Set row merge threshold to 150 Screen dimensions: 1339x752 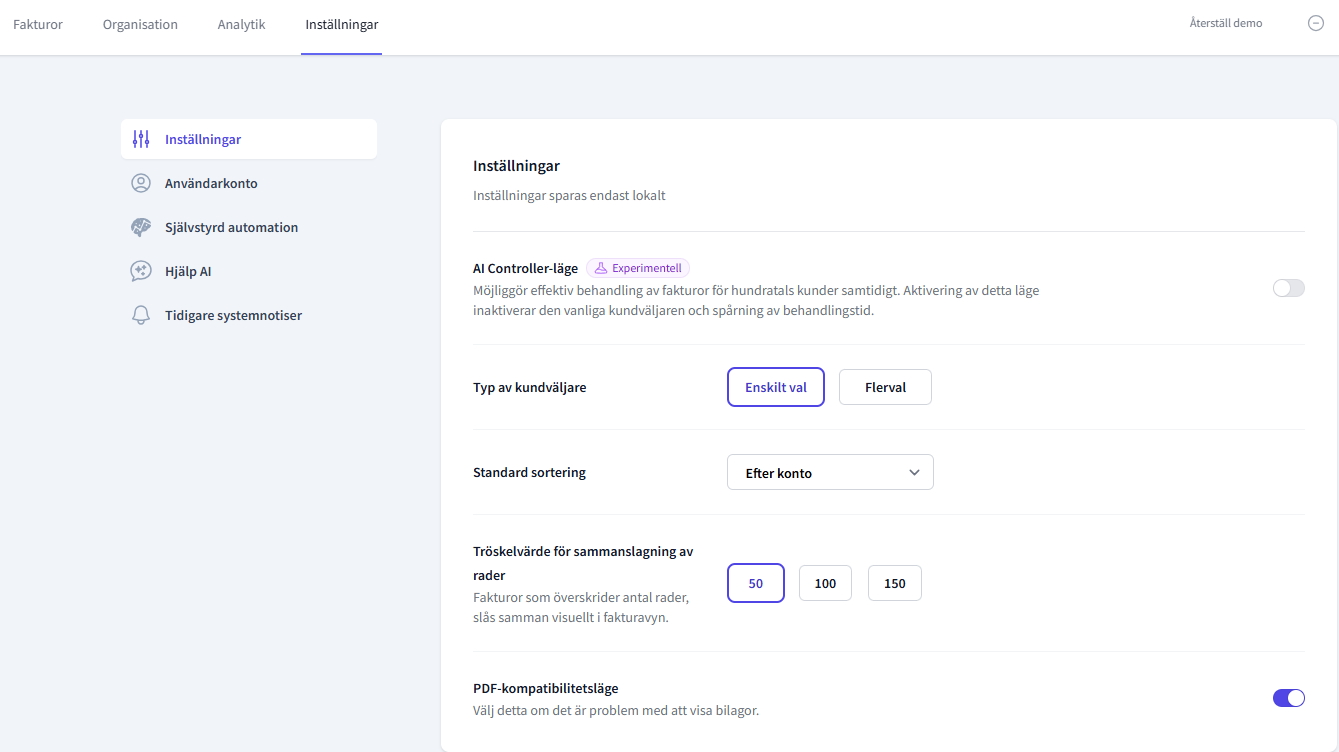pyautogui.click(x=894, y=583)
